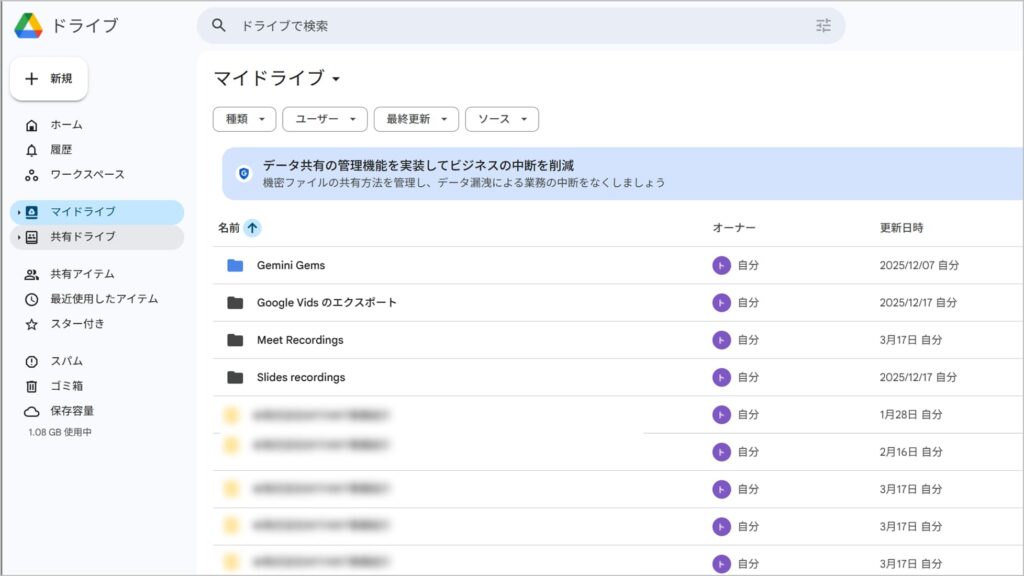The image size is (1024, 576).
Task: Click owner avatar in Meet Recordings row
Action: [x=721, y=340]
